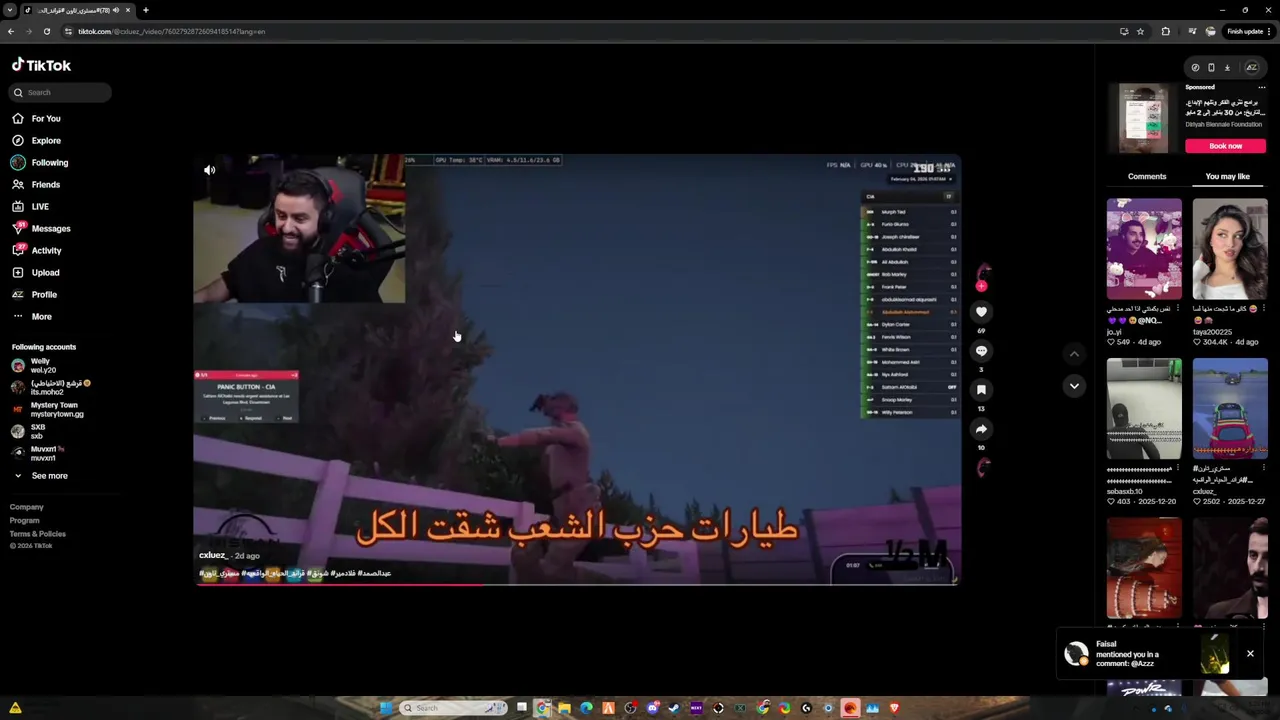Viewport: 1280px width, 720px height.
Task: Expand the Program footer section
Action: click(x=25, y=520)
